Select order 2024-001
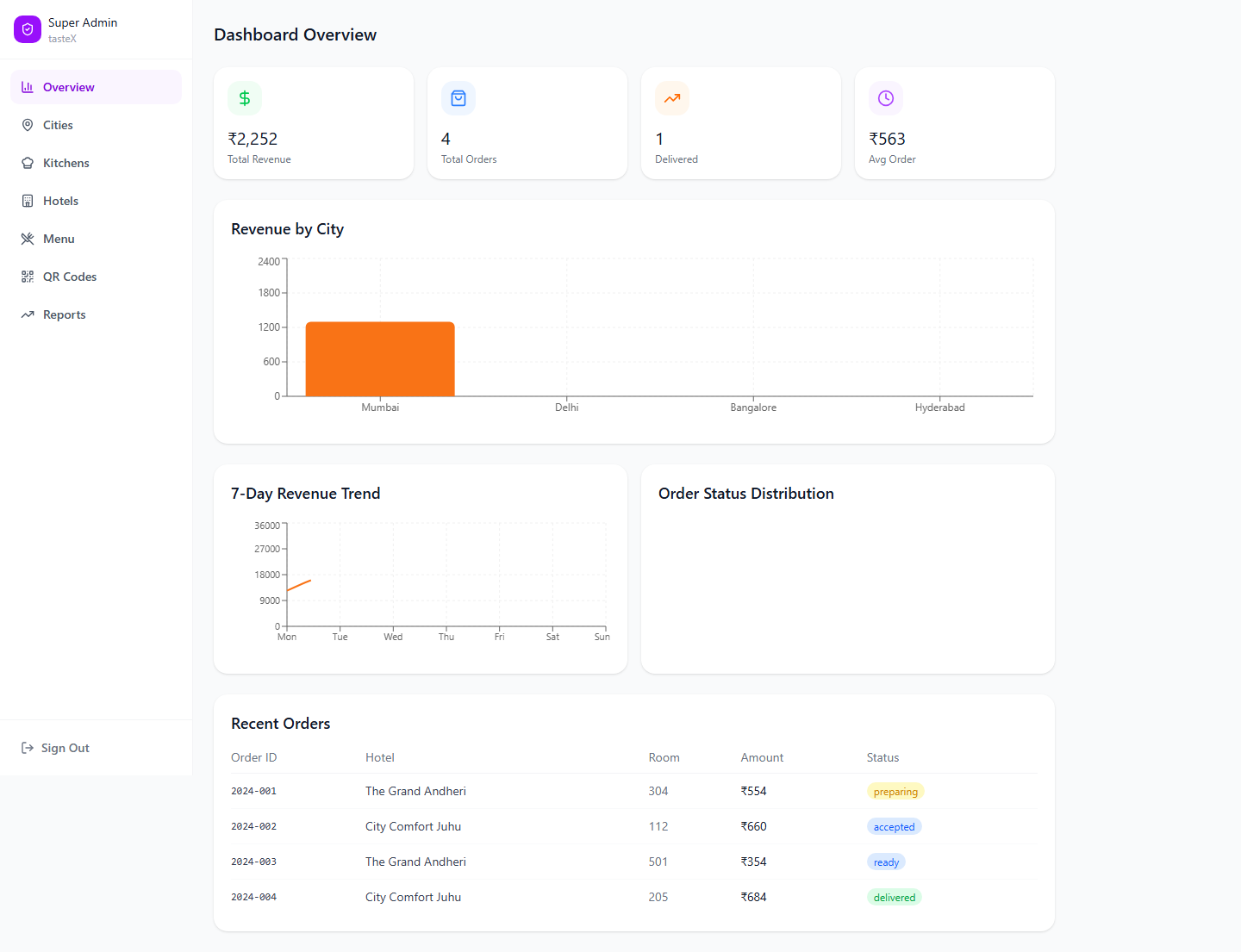 pos(254,791)
